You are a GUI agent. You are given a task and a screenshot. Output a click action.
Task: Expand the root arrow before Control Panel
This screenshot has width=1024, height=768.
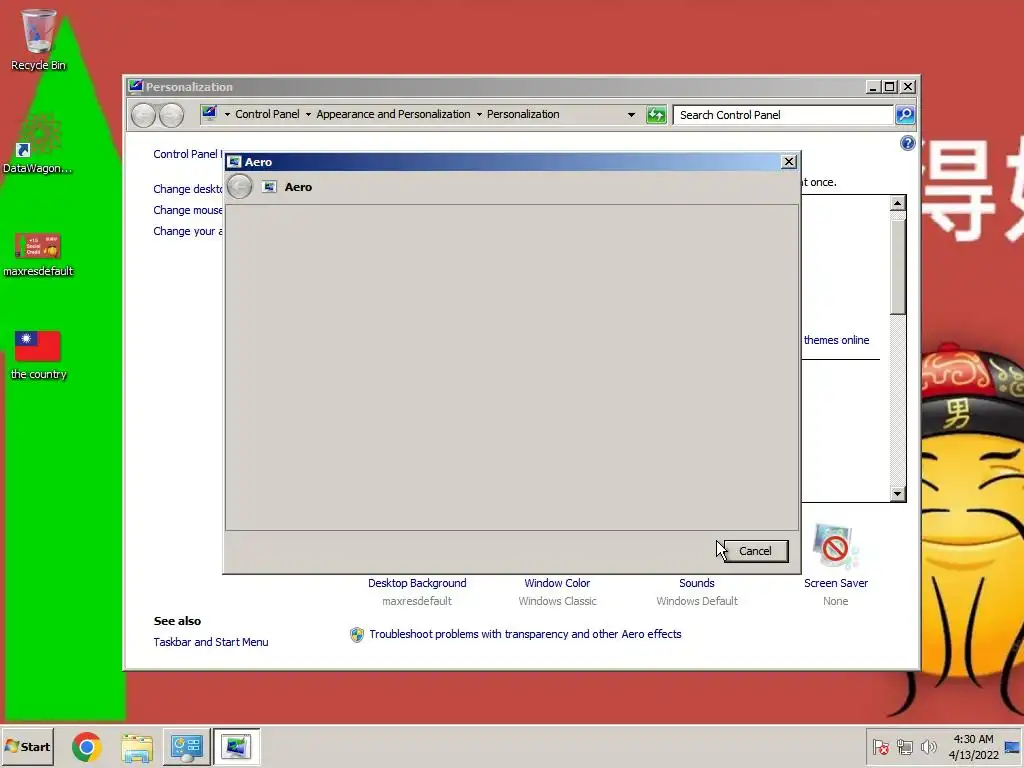click(227, 114)
